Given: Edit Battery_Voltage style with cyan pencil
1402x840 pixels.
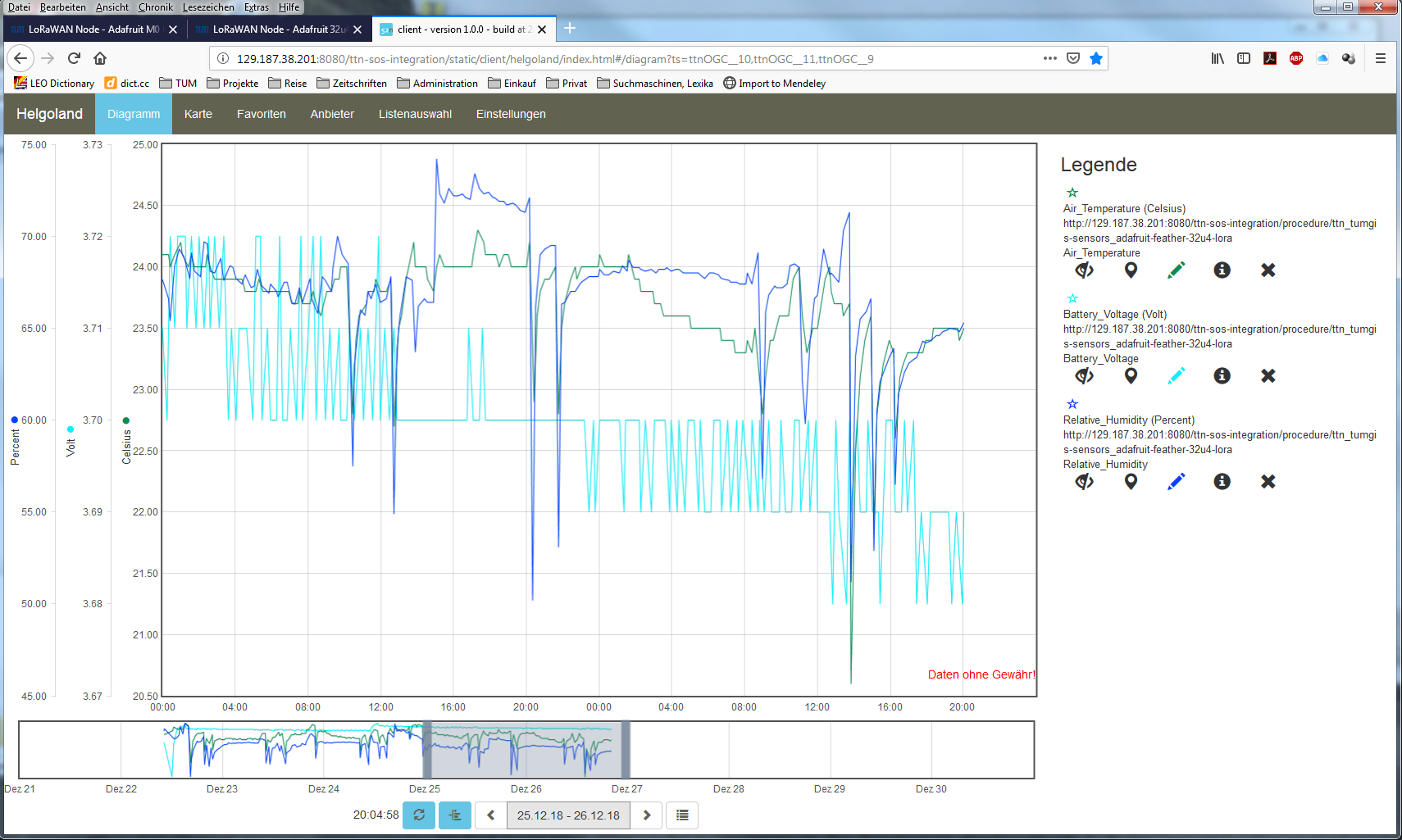Looking at the screenshot, I should [x=1176, y=375].
